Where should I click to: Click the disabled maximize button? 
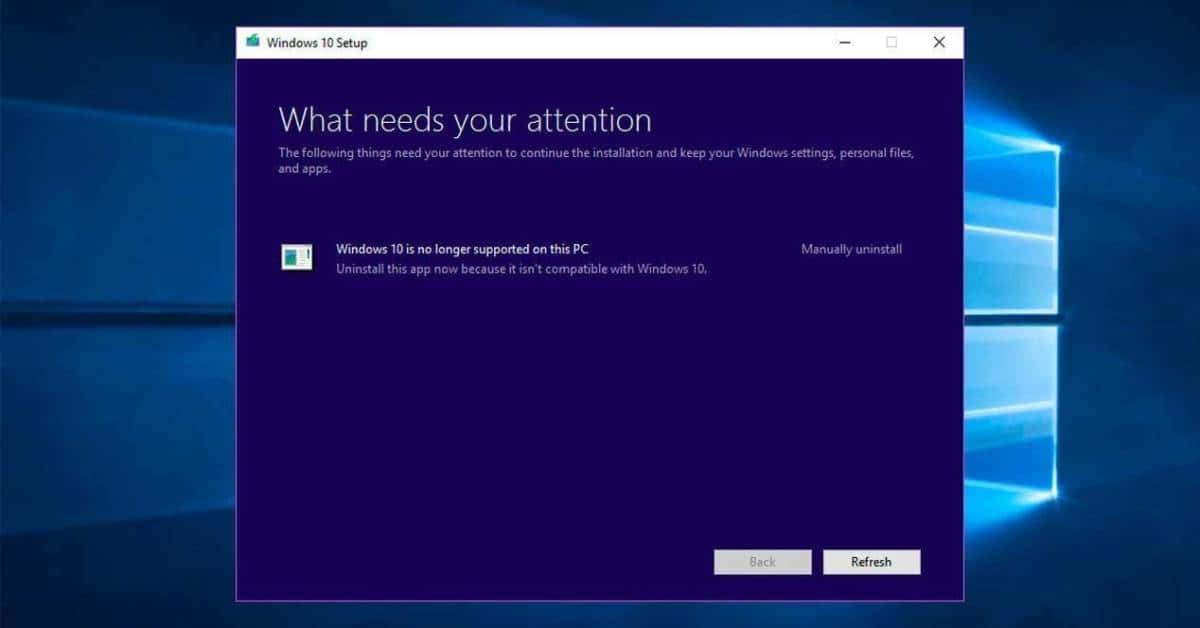(x=892, y=42)
